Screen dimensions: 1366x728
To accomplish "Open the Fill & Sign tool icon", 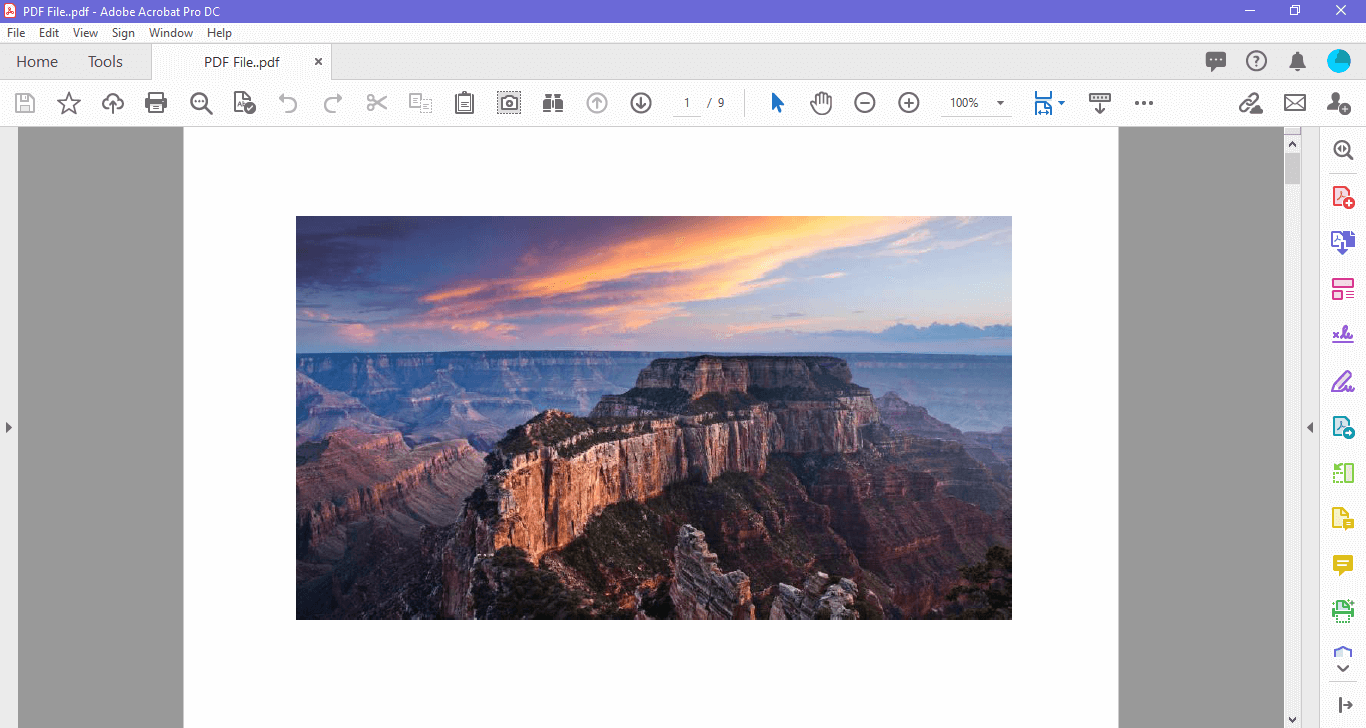I will tap(1343, 381).
